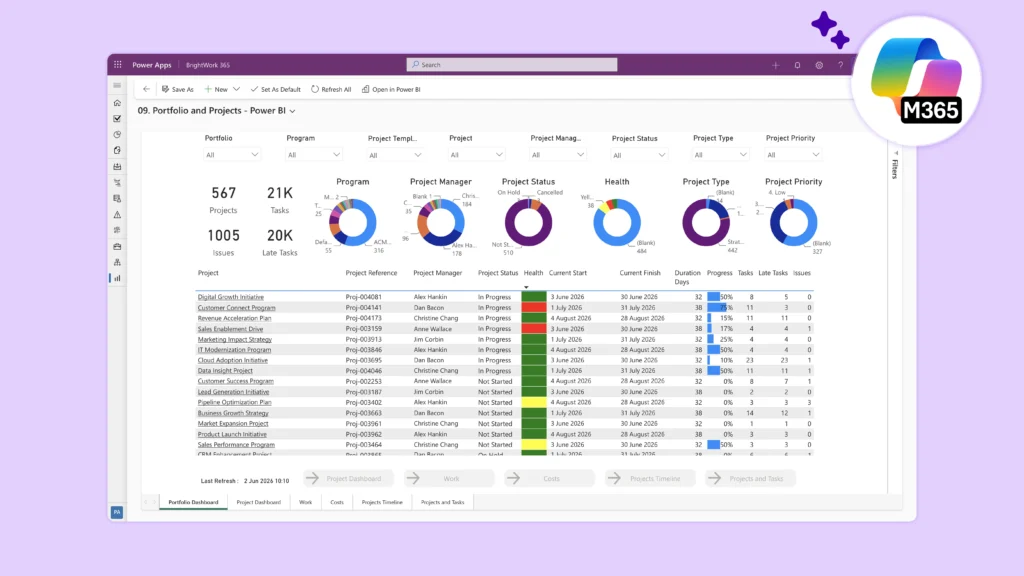
Task: Open the Project Type filter dropdown
Action: 720,155
